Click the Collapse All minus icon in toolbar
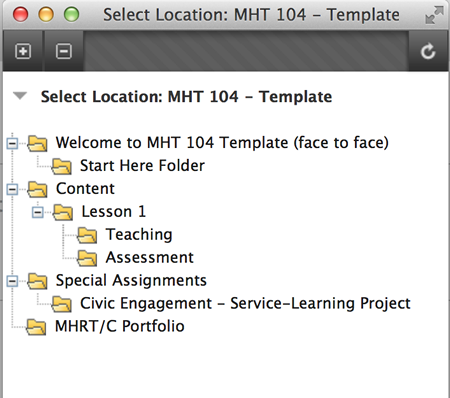 64,51
